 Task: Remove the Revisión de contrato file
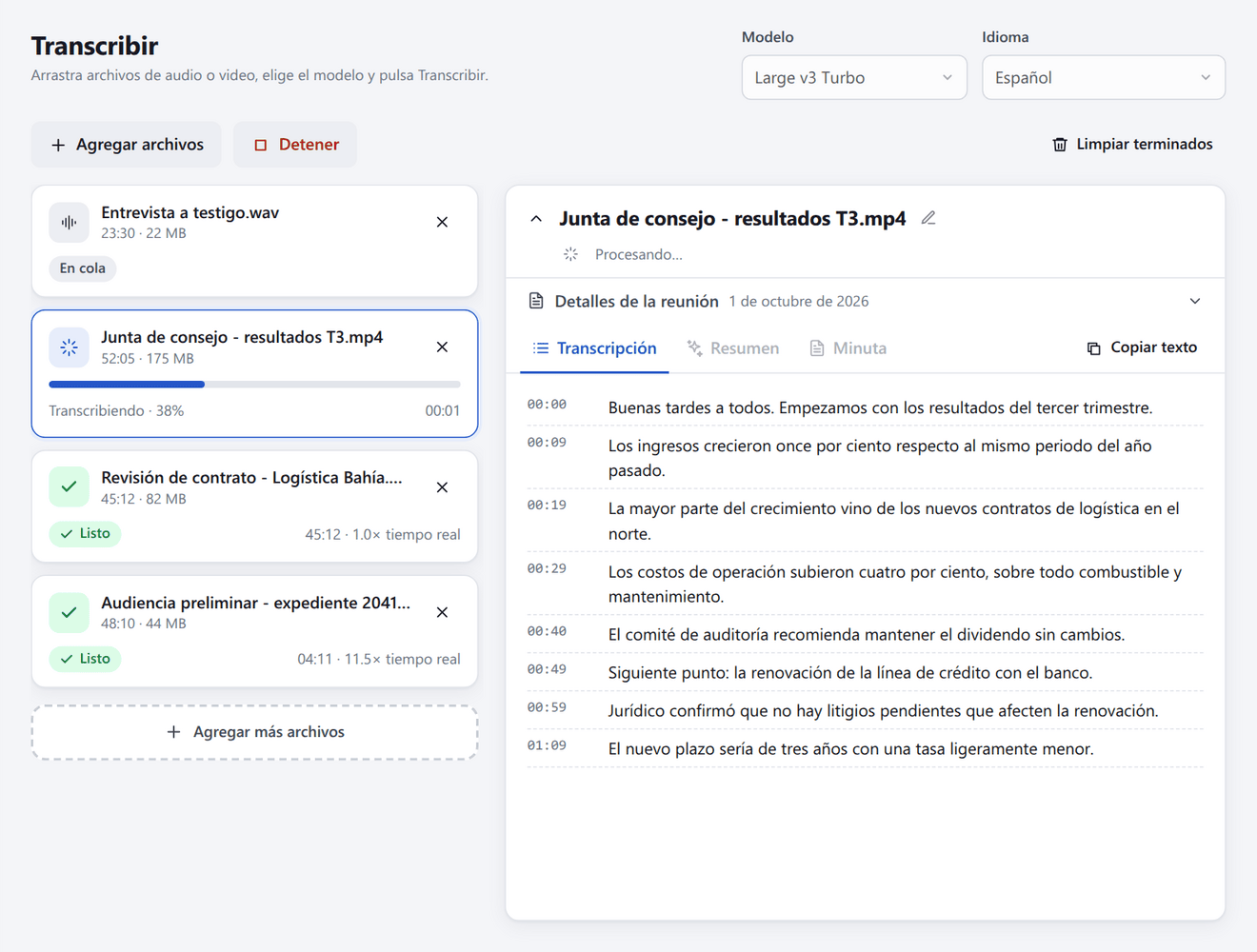[x=442, y=486]
